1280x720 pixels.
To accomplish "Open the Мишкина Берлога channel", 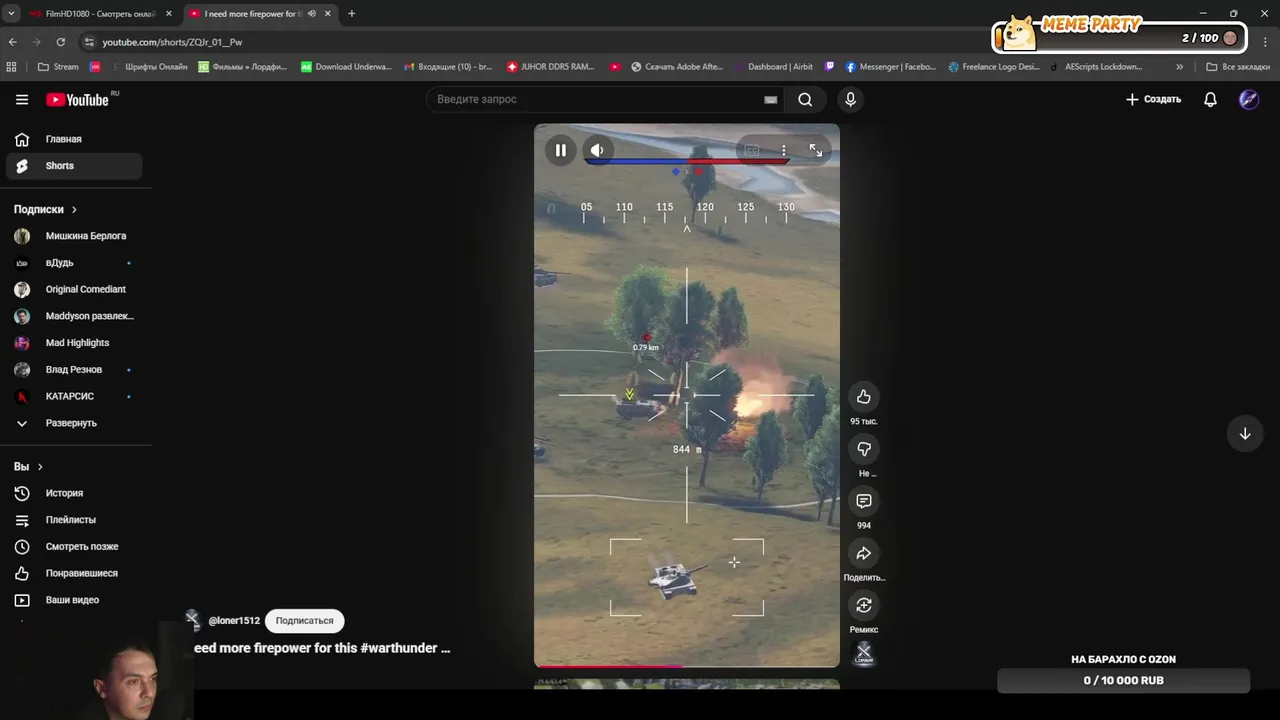I will click(74, 236).
